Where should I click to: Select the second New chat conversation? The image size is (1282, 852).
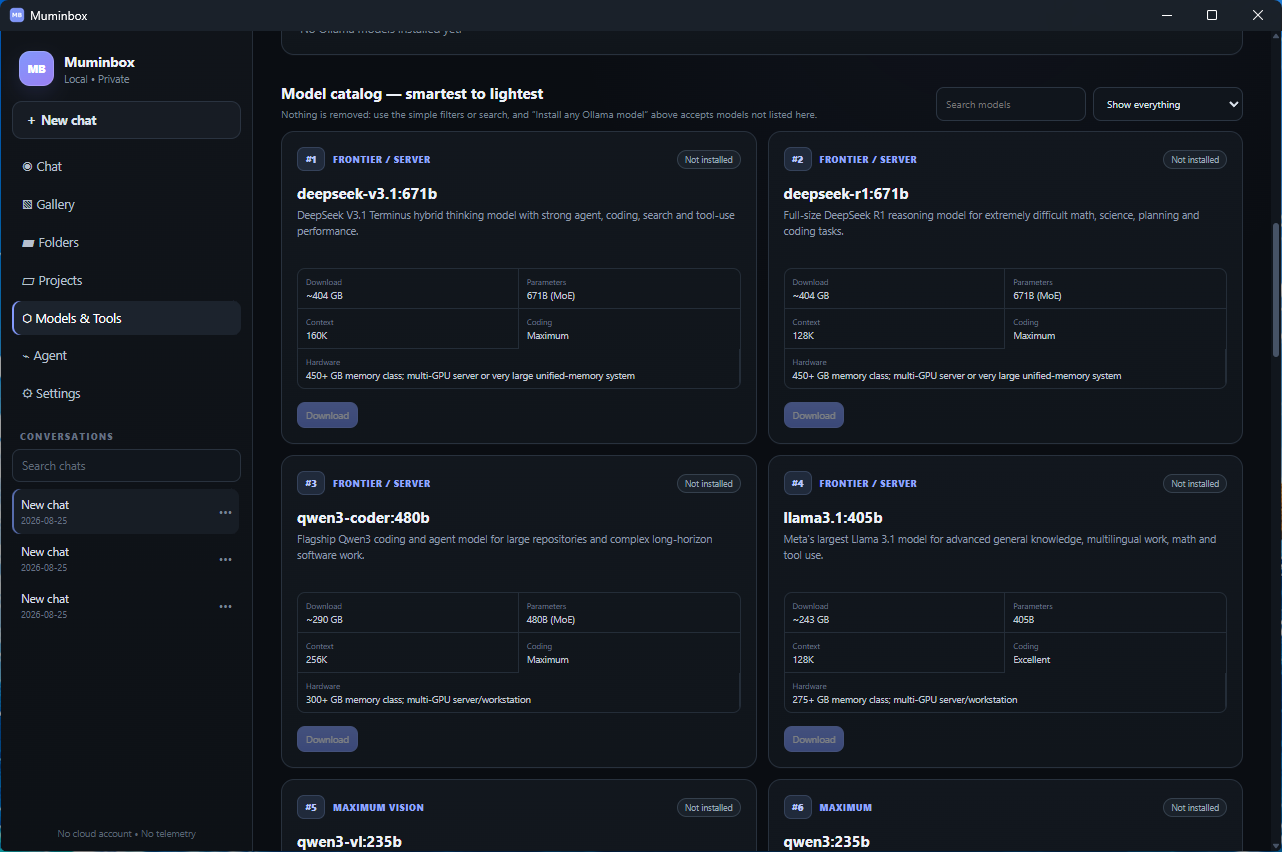[126, 559]
